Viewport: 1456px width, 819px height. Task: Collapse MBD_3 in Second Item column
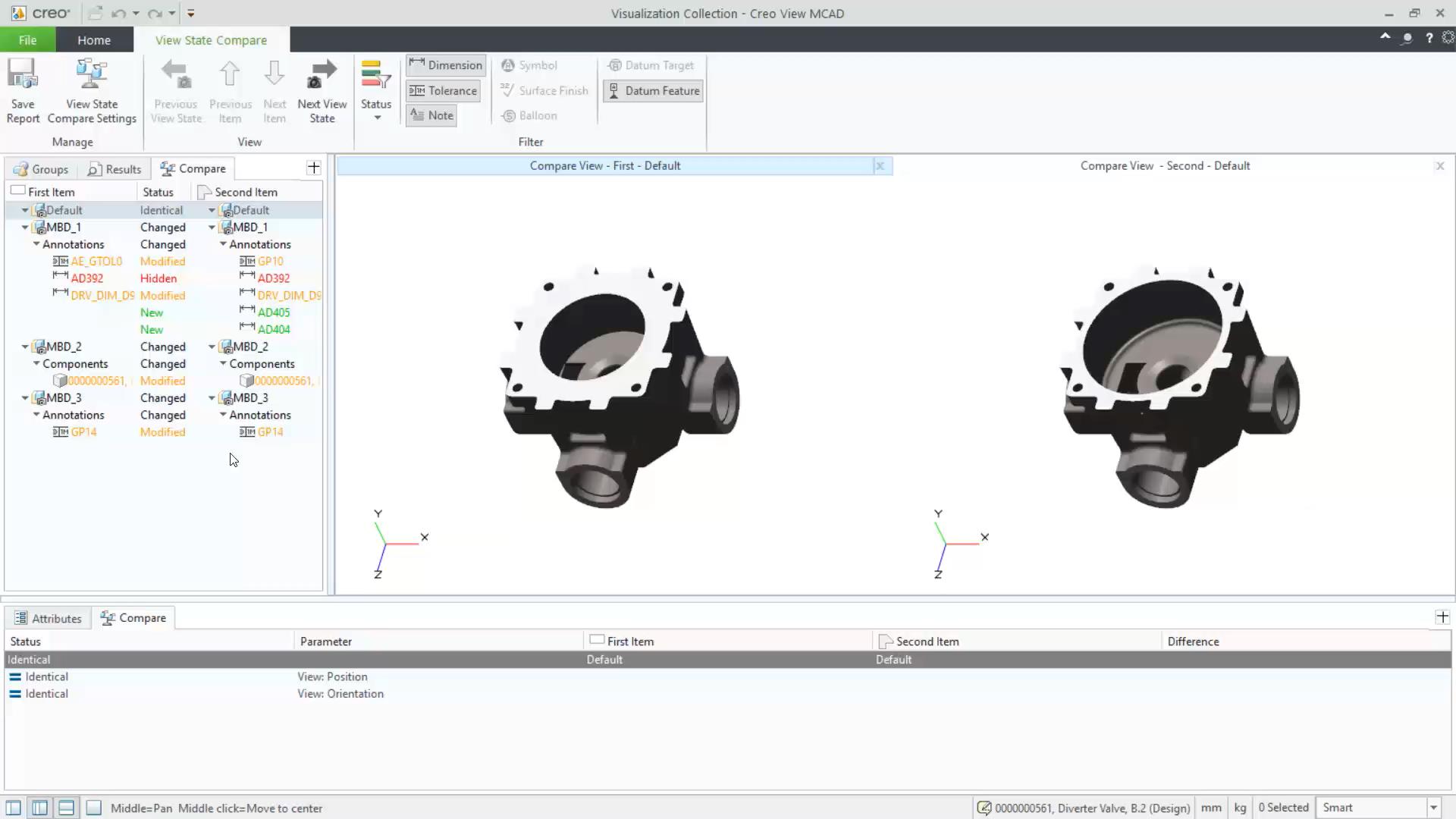212,398
